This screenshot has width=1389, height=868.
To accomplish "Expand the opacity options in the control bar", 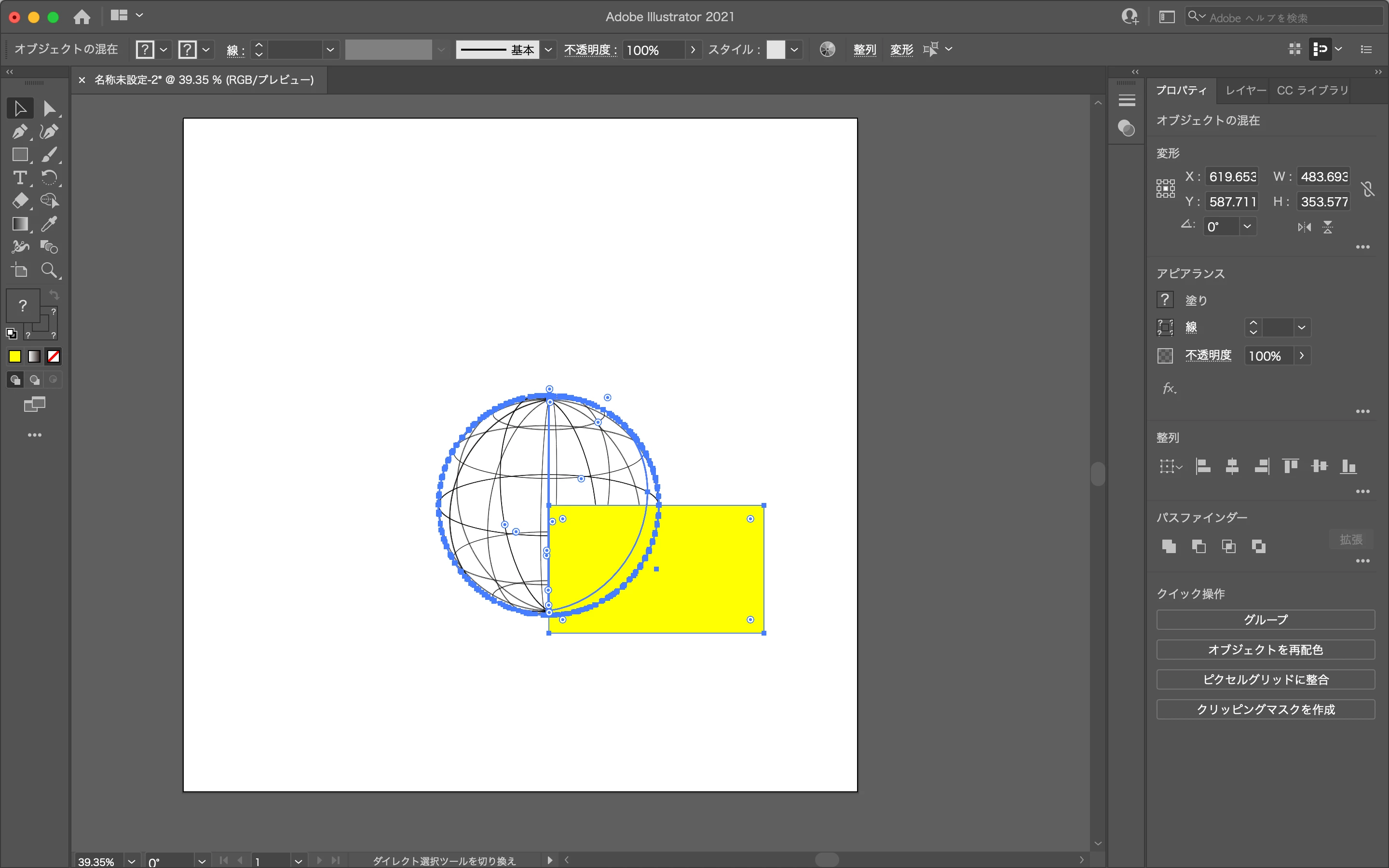I will pyautogui.click(x=693, y=50).
